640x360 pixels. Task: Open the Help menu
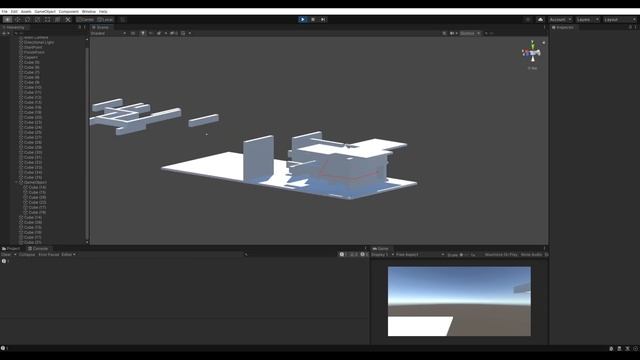coord(103,11)
